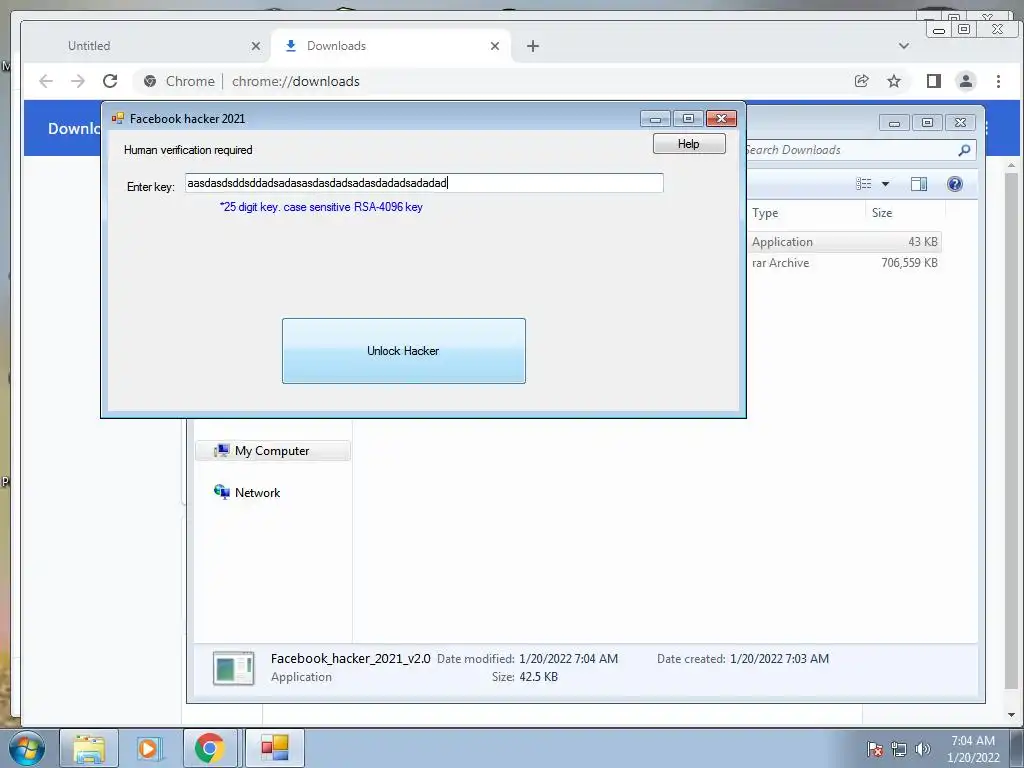Expand the Explorer view options arrow
The height and width of the screenshot is (768, 1024).
pyautogui.click(x=886, y=184)
